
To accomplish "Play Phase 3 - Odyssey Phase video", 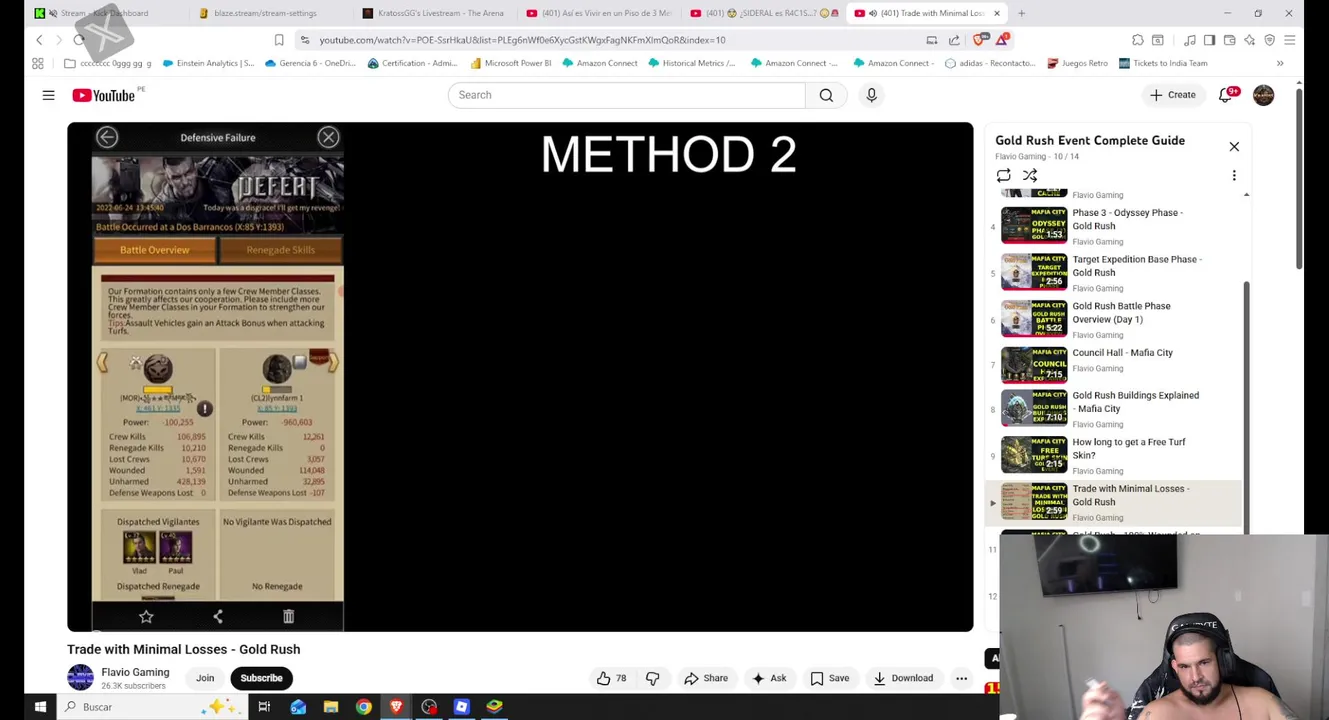I will tap(1113, 225).
